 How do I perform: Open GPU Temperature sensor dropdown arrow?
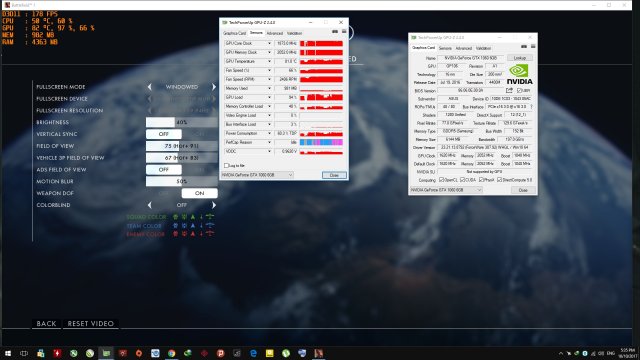269,61
